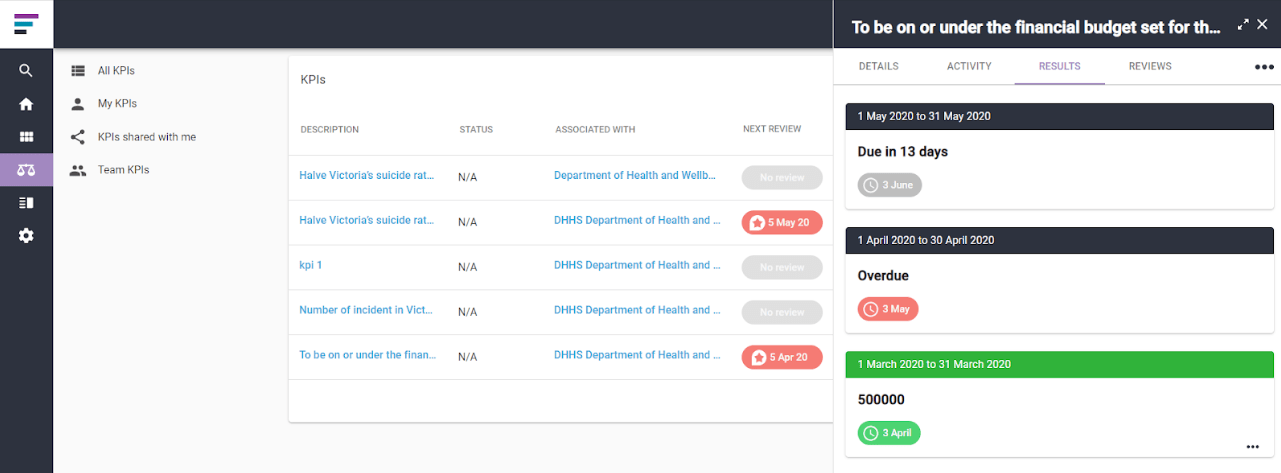Screen dimensions: 1281x473
Task: Go to home via sidebar house icon
Action: coord(26,104)
